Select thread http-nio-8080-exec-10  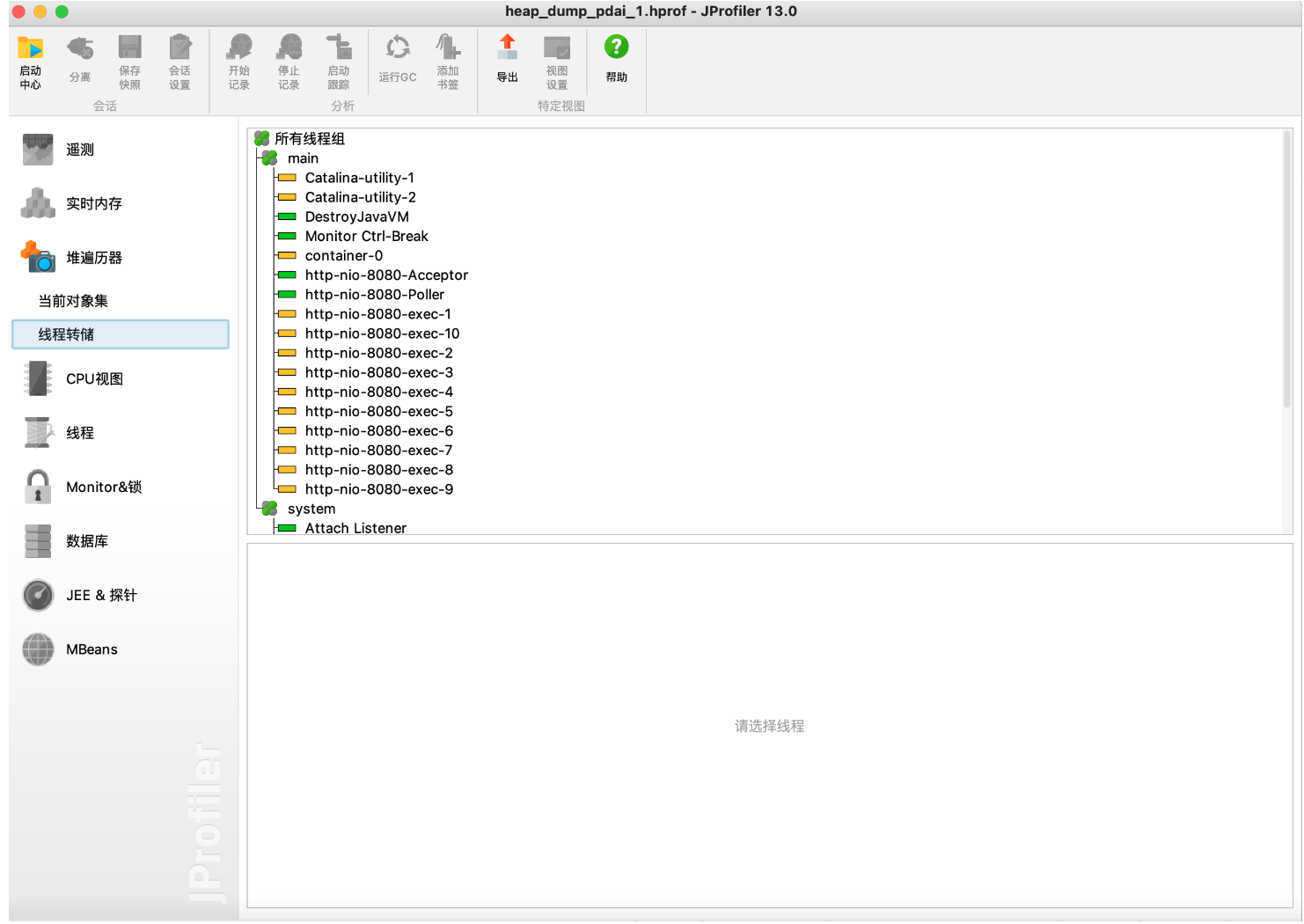coord(382,334)
